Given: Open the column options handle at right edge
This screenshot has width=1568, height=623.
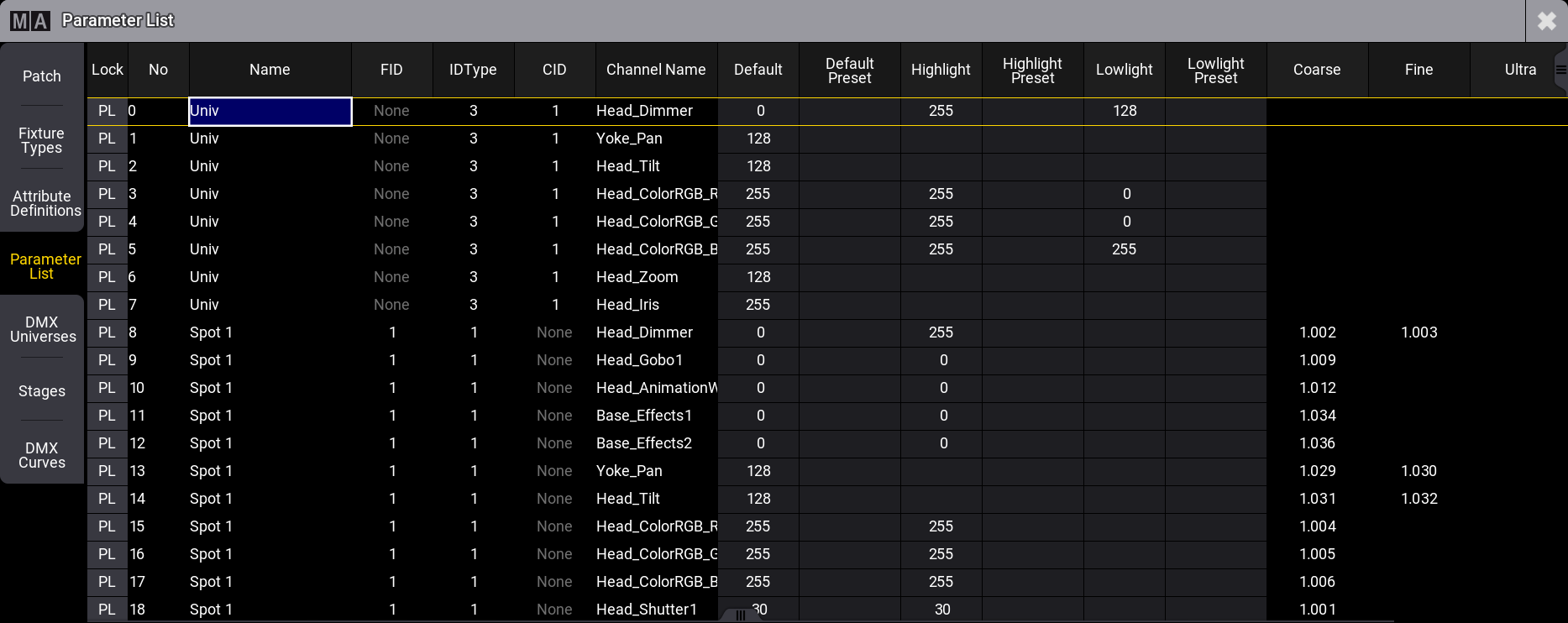Looking at the screenshot, I should [1560, 70].
